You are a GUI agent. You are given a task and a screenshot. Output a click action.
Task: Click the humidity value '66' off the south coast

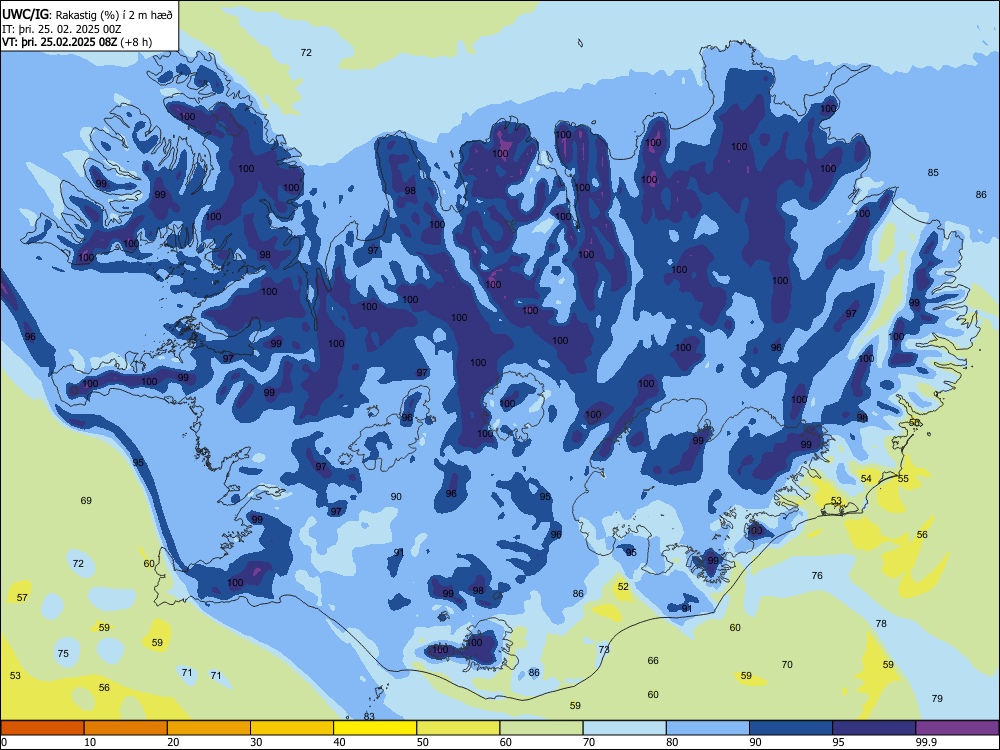coord(653,661)
